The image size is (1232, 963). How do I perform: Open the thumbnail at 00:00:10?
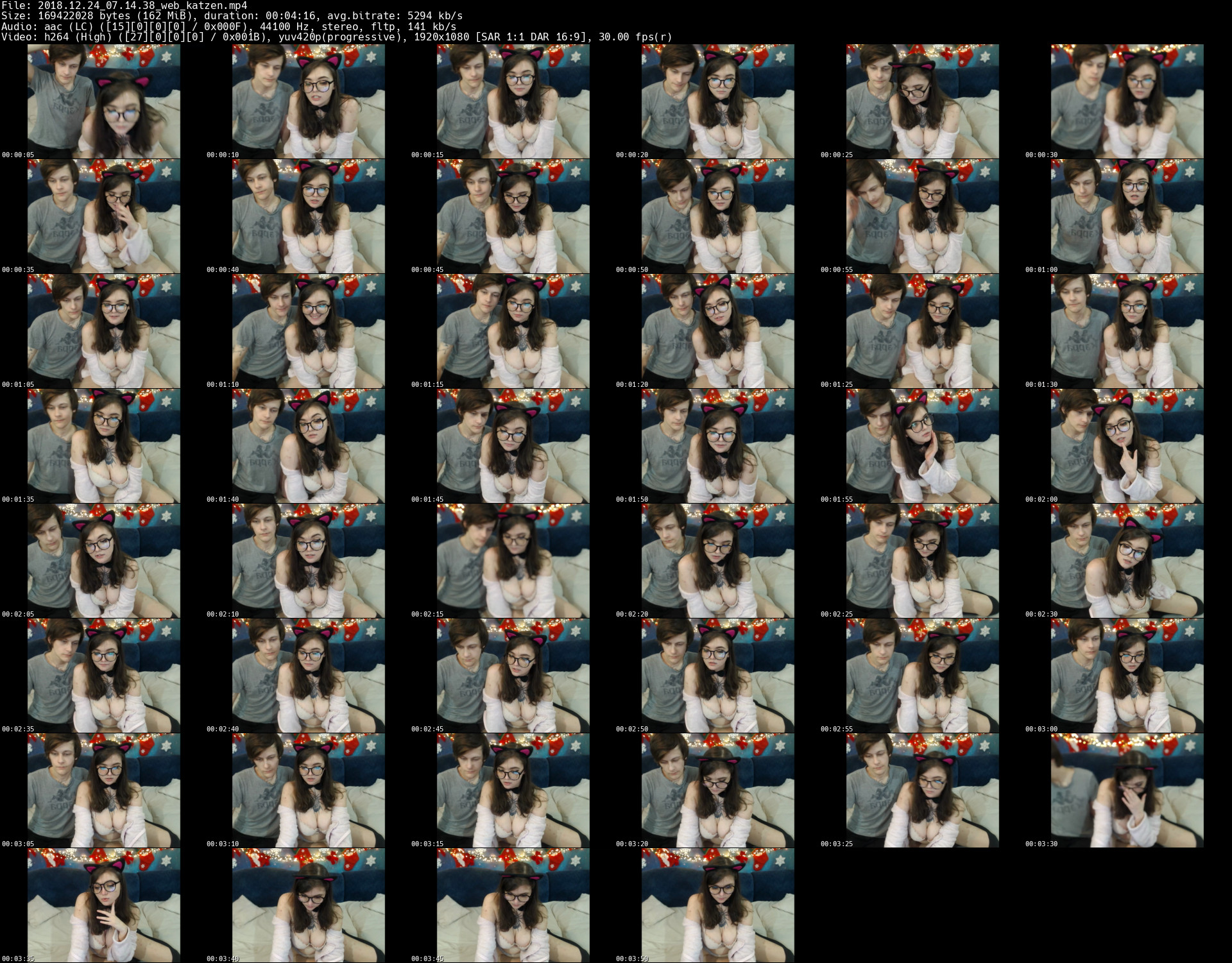[308, 101]
